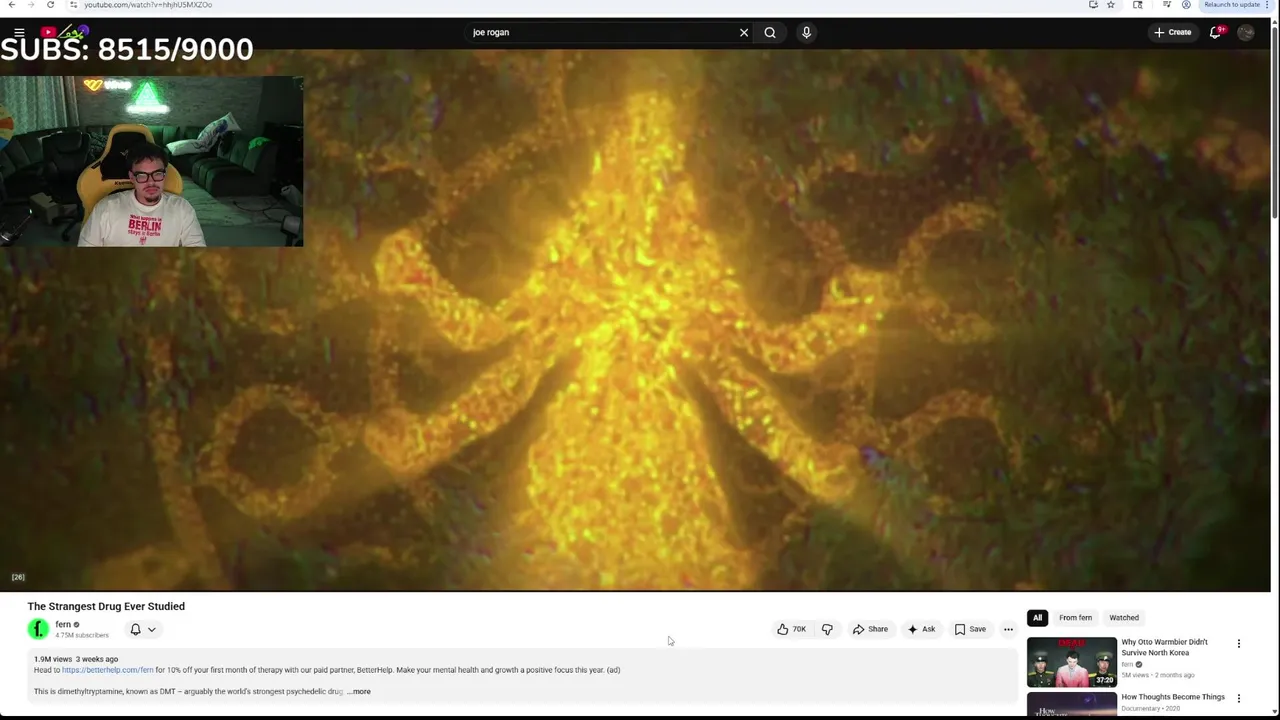Image resolution: width=1280 pixels, height=720 pixels.
Task: Reload the page in browser
Action: coord(50,5)
